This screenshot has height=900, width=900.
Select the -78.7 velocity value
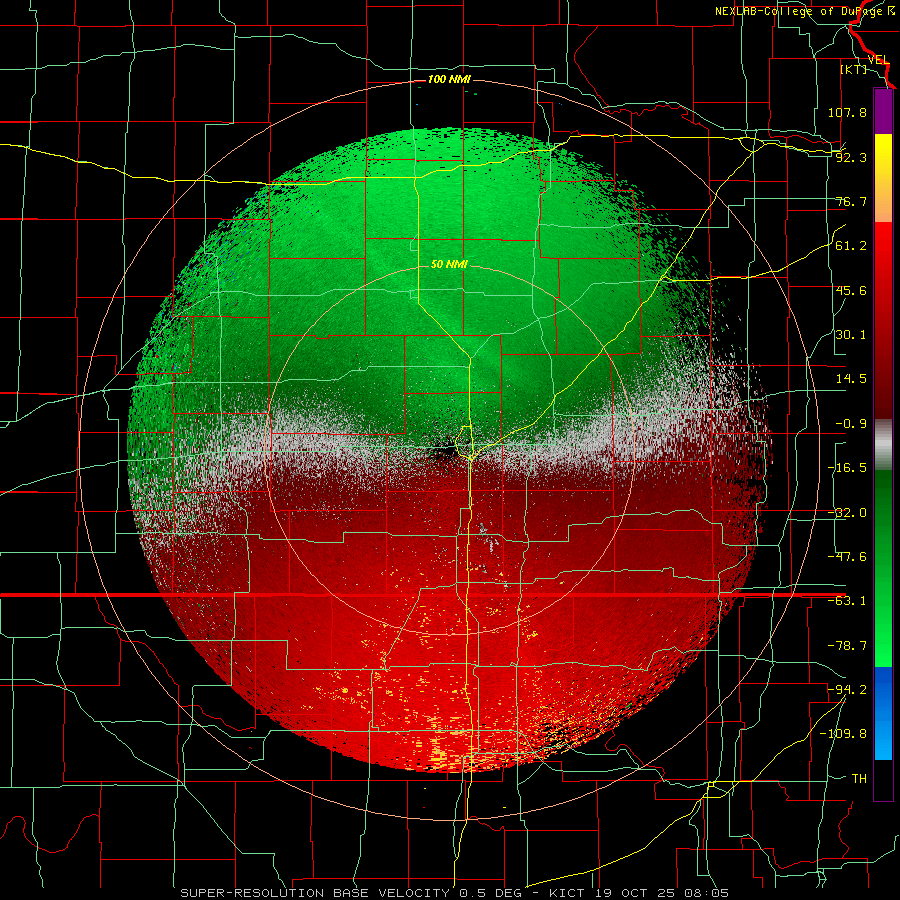pos(847,646)
